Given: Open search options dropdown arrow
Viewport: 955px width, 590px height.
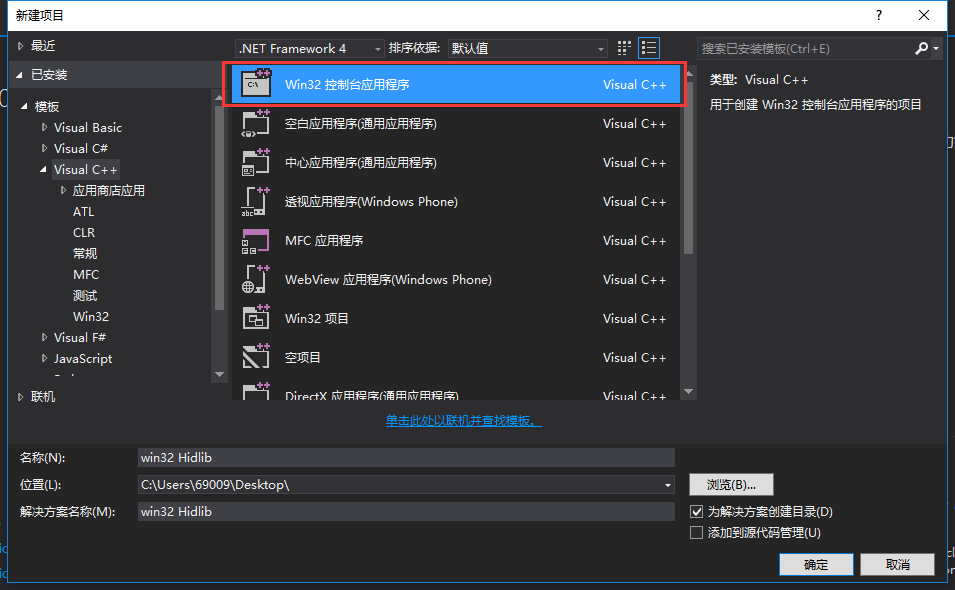Looking at the screenshot, I should point(936,48).
